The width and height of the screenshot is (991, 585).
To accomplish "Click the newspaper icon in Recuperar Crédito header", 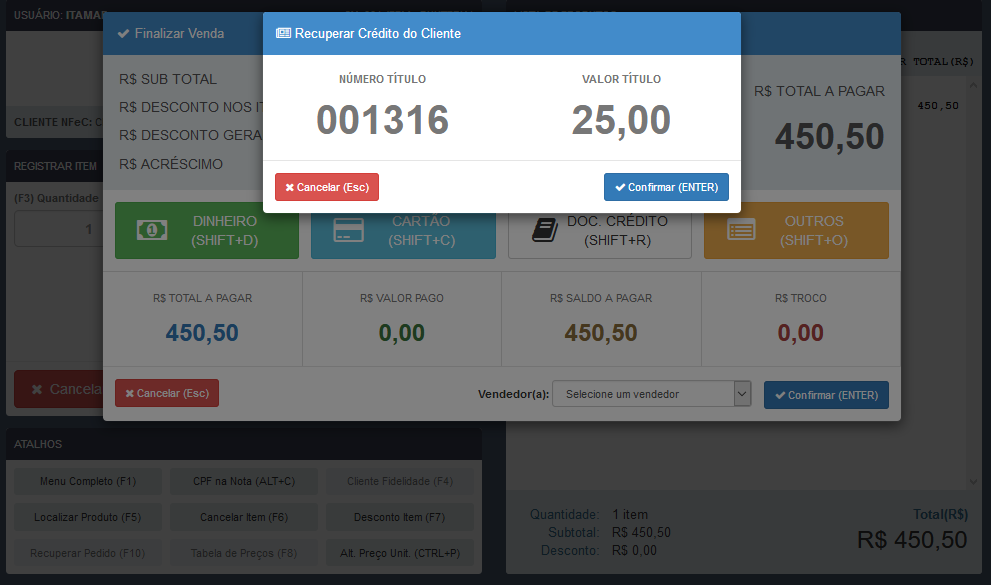I will pyautogui.click(x=283, y=33).
